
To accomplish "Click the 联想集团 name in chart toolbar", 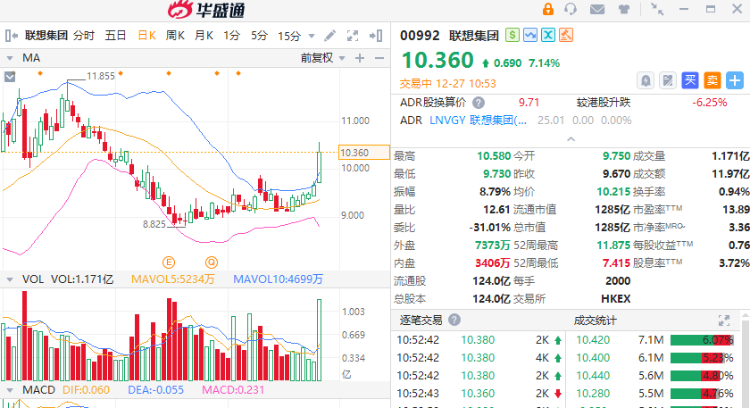I will pos(46,35).
